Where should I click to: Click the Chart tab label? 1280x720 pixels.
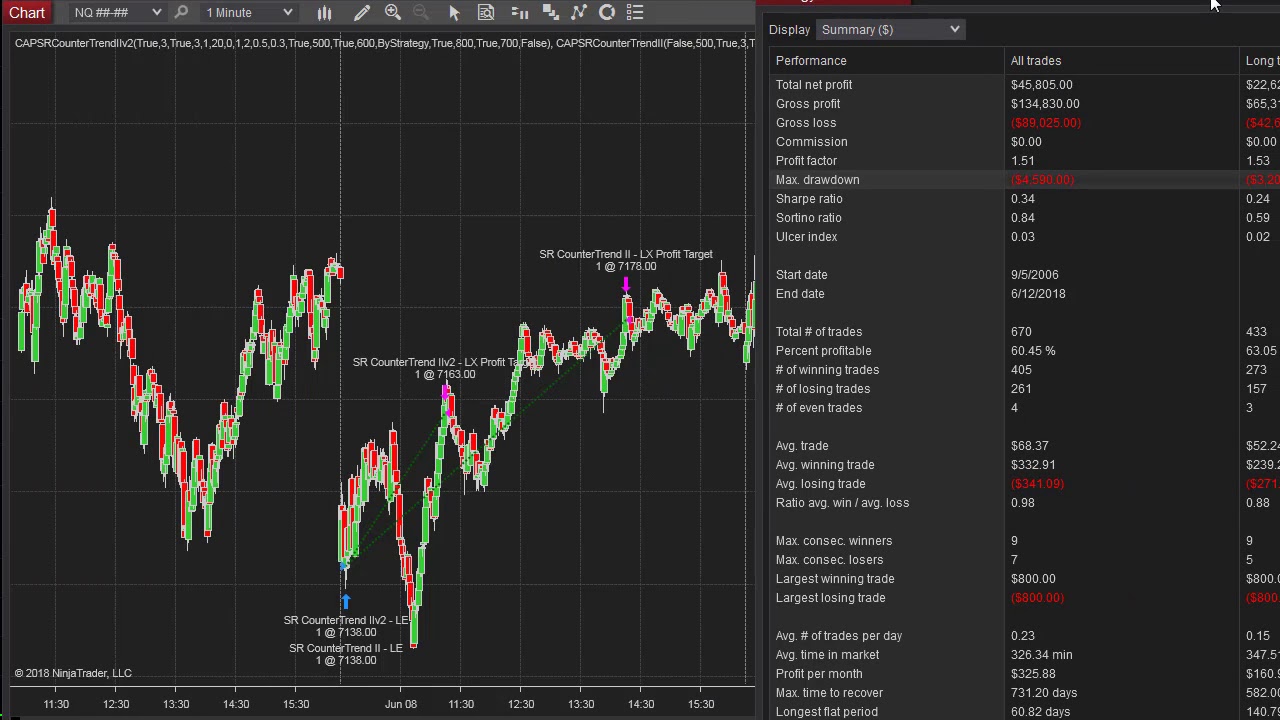[27, 12]
